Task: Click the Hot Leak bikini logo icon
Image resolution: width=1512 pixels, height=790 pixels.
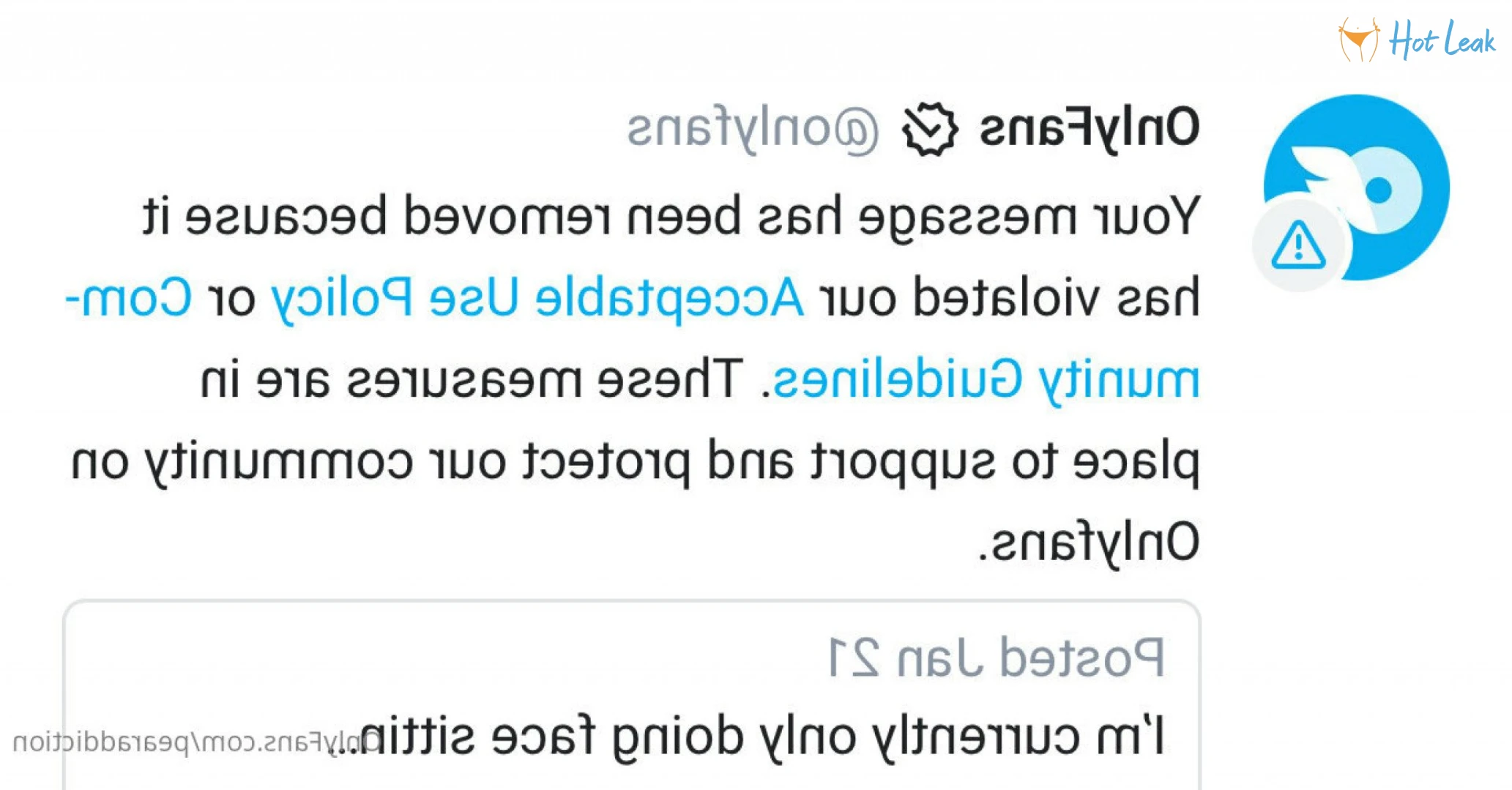Action: pos(1359,40)
